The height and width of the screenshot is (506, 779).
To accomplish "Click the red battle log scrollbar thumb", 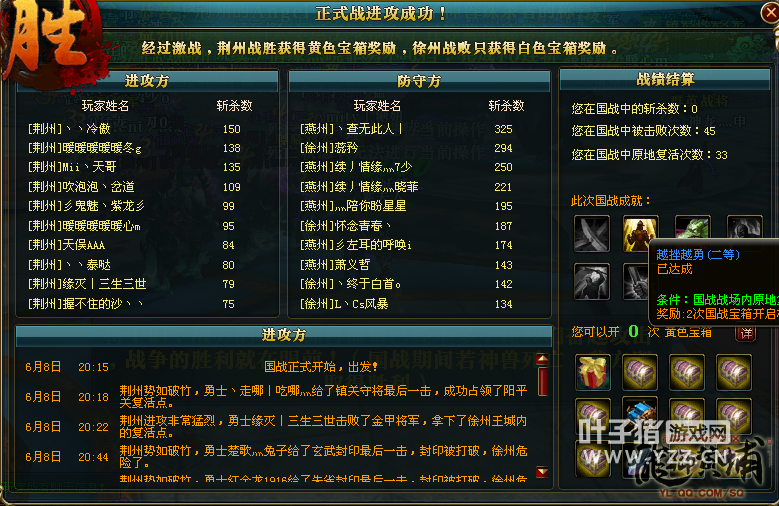I will coord(543,381).
